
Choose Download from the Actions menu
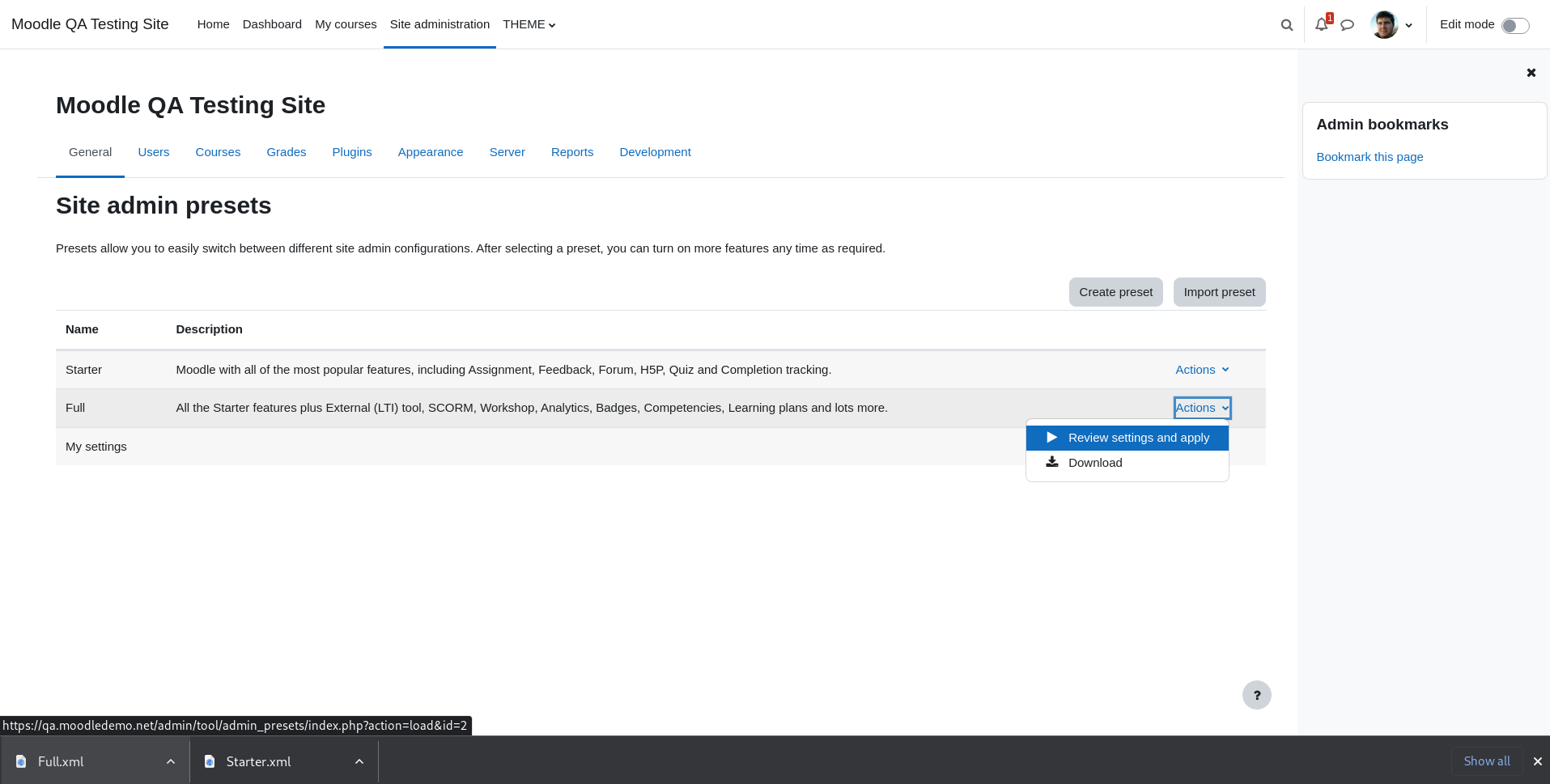(x=1127, y=463)
